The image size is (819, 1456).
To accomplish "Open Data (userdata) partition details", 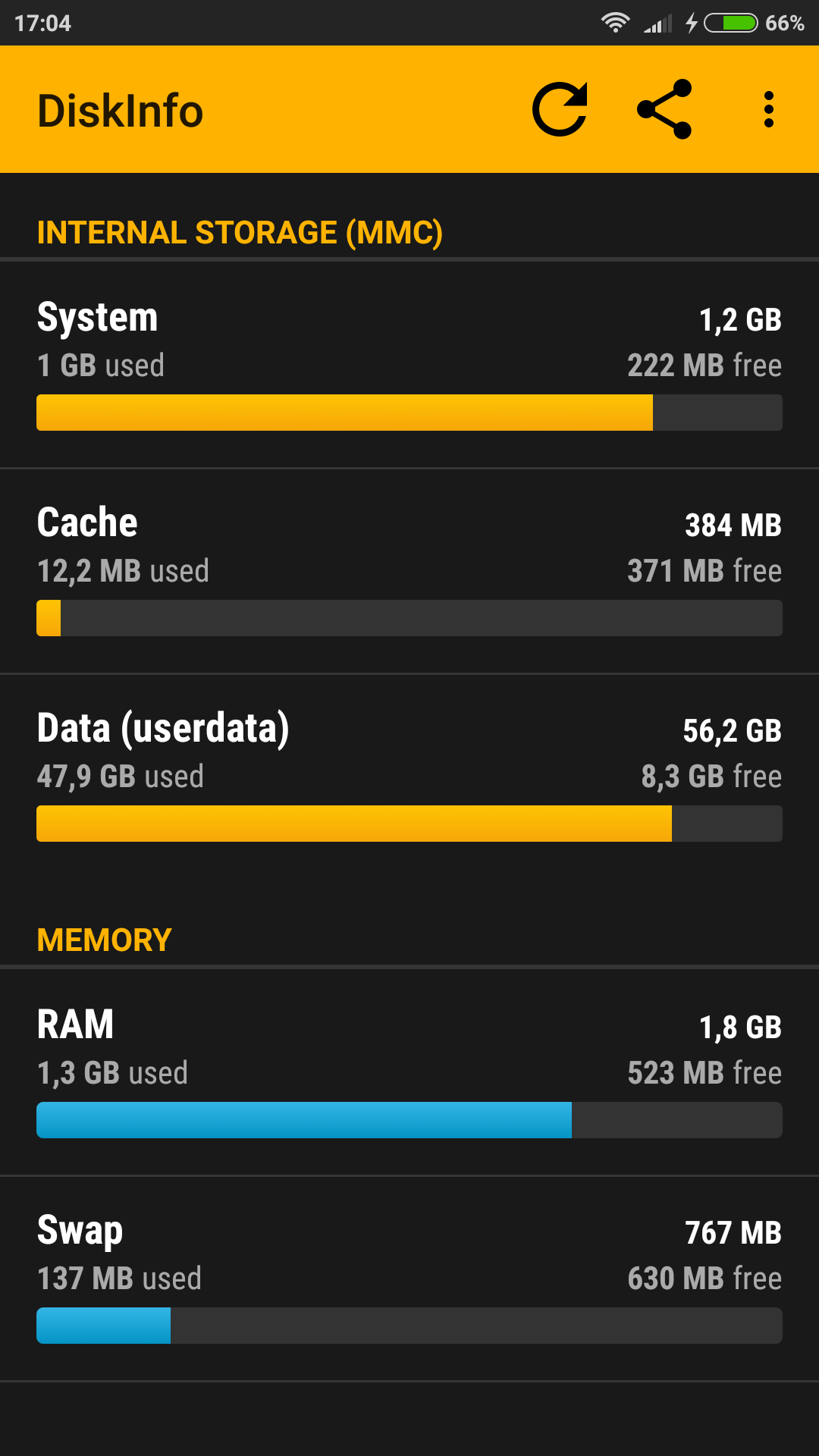I will coord(409,752).
